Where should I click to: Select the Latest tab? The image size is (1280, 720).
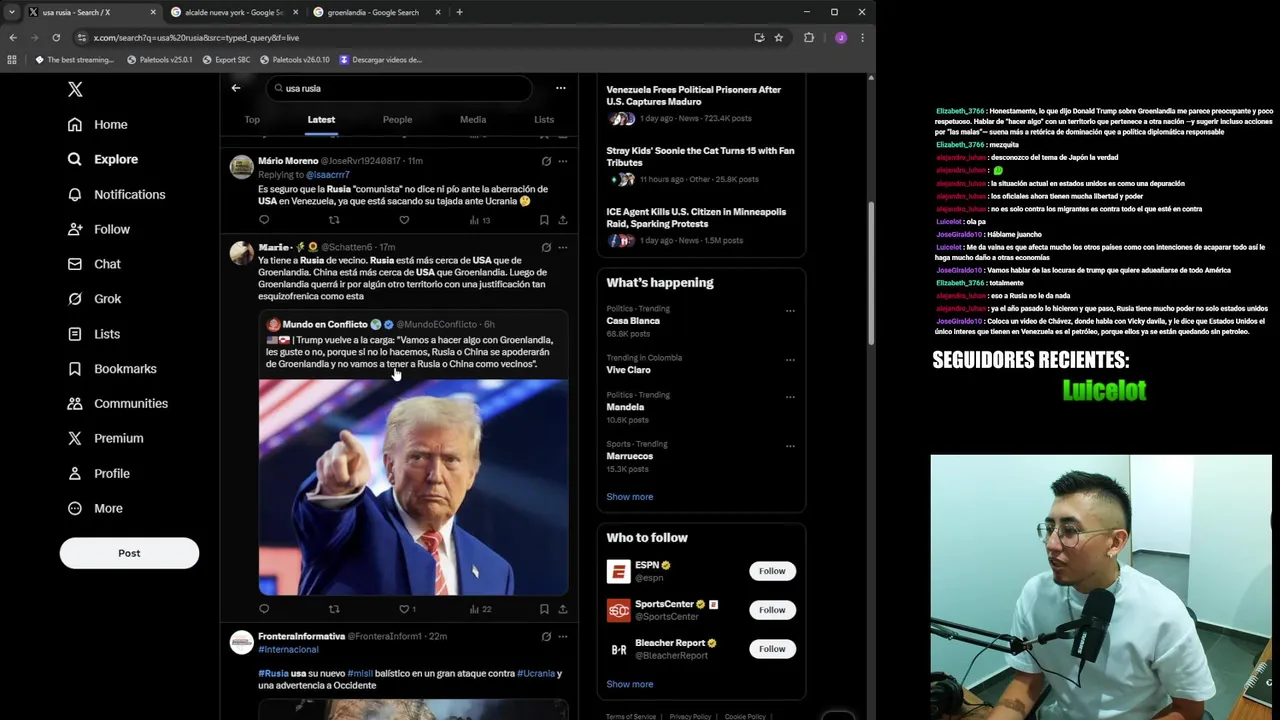coord(321,120)
